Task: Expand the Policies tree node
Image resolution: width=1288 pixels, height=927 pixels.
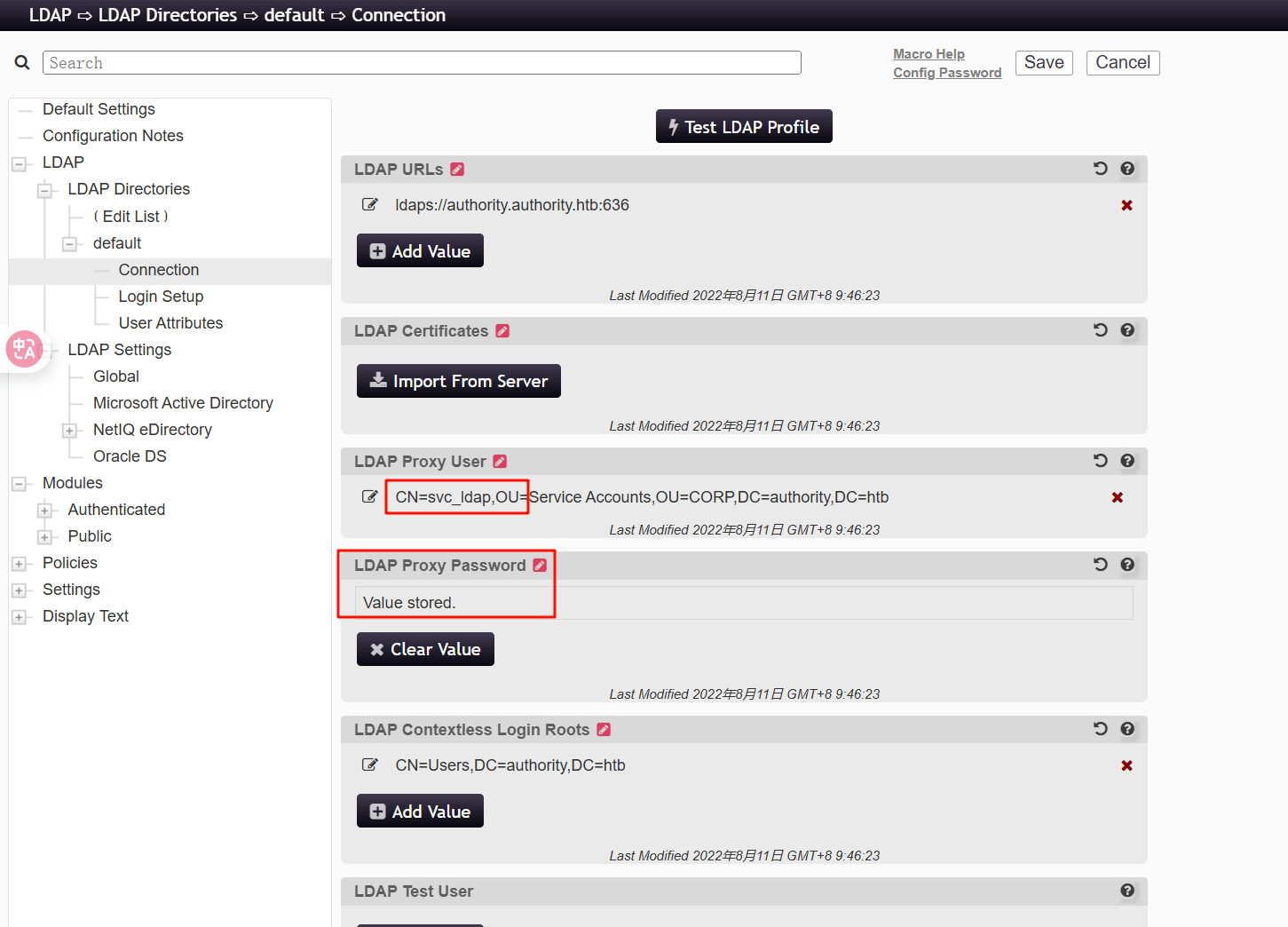Action: click(x=19, y=564)
